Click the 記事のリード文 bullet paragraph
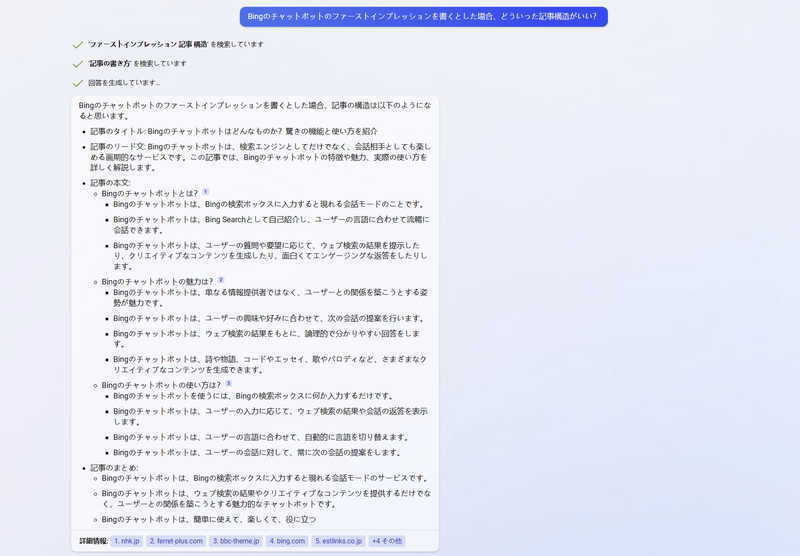 (x=260, y=157)
